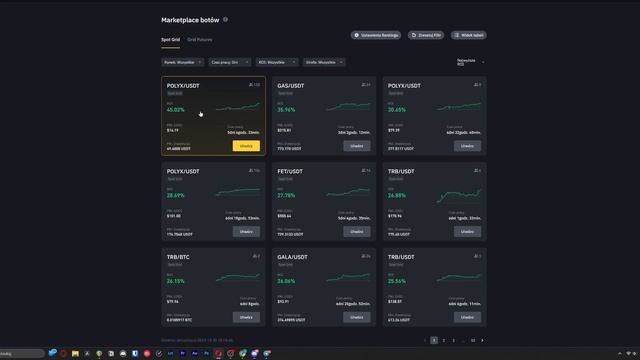Click Utwórz on TRB/USDT 25.56% card

467,317
